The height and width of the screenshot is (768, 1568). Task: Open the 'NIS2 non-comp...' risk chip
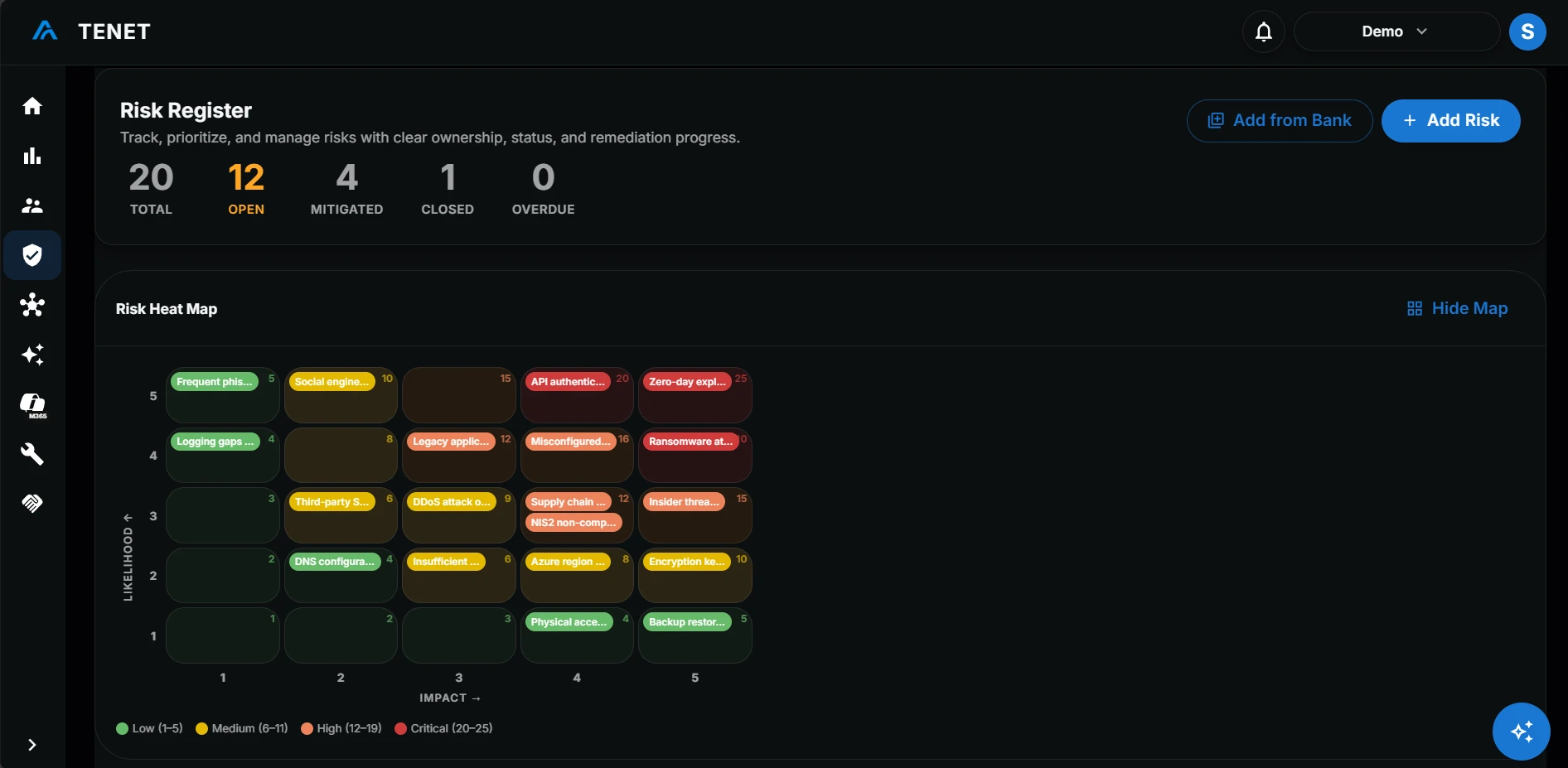pyautogui.click(x=573, y=523)
